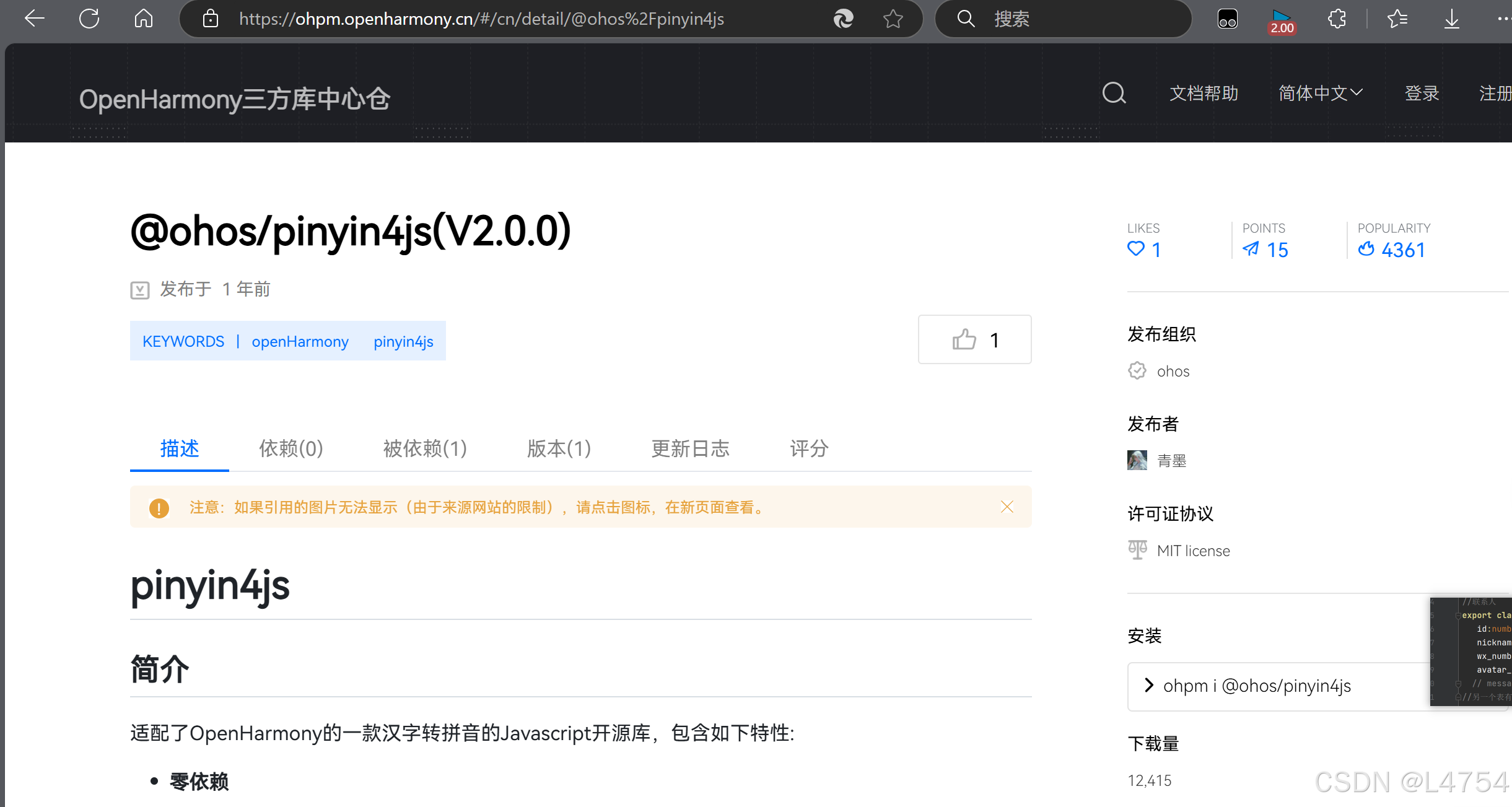Screen dimensions: 1512x807
Task: Click the 发布于 1 年前 text
Action: tap(215, 289)
